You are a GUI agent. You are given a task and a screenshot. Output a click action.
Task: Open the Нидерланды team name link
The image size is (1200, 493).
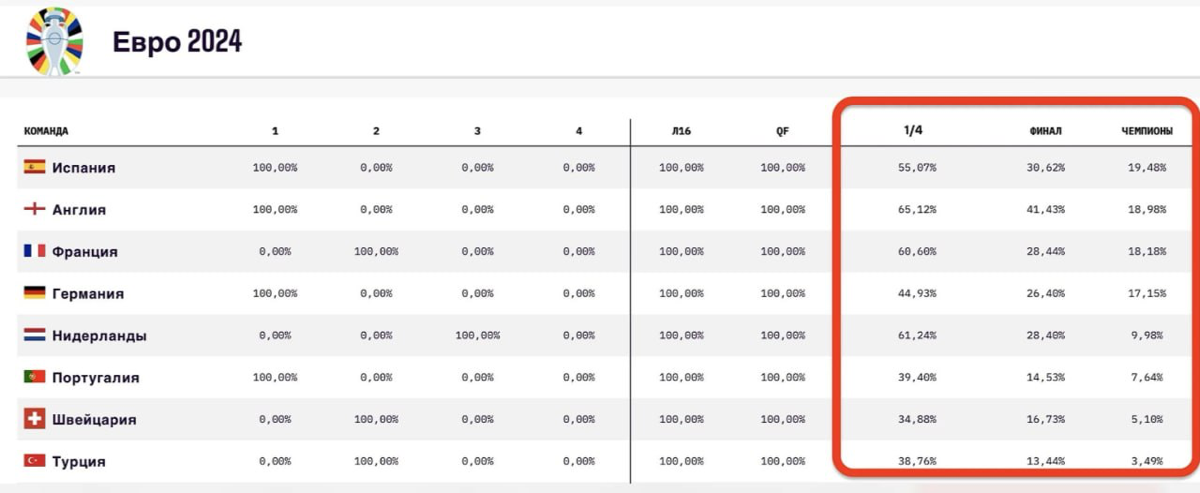pos(99,336)
